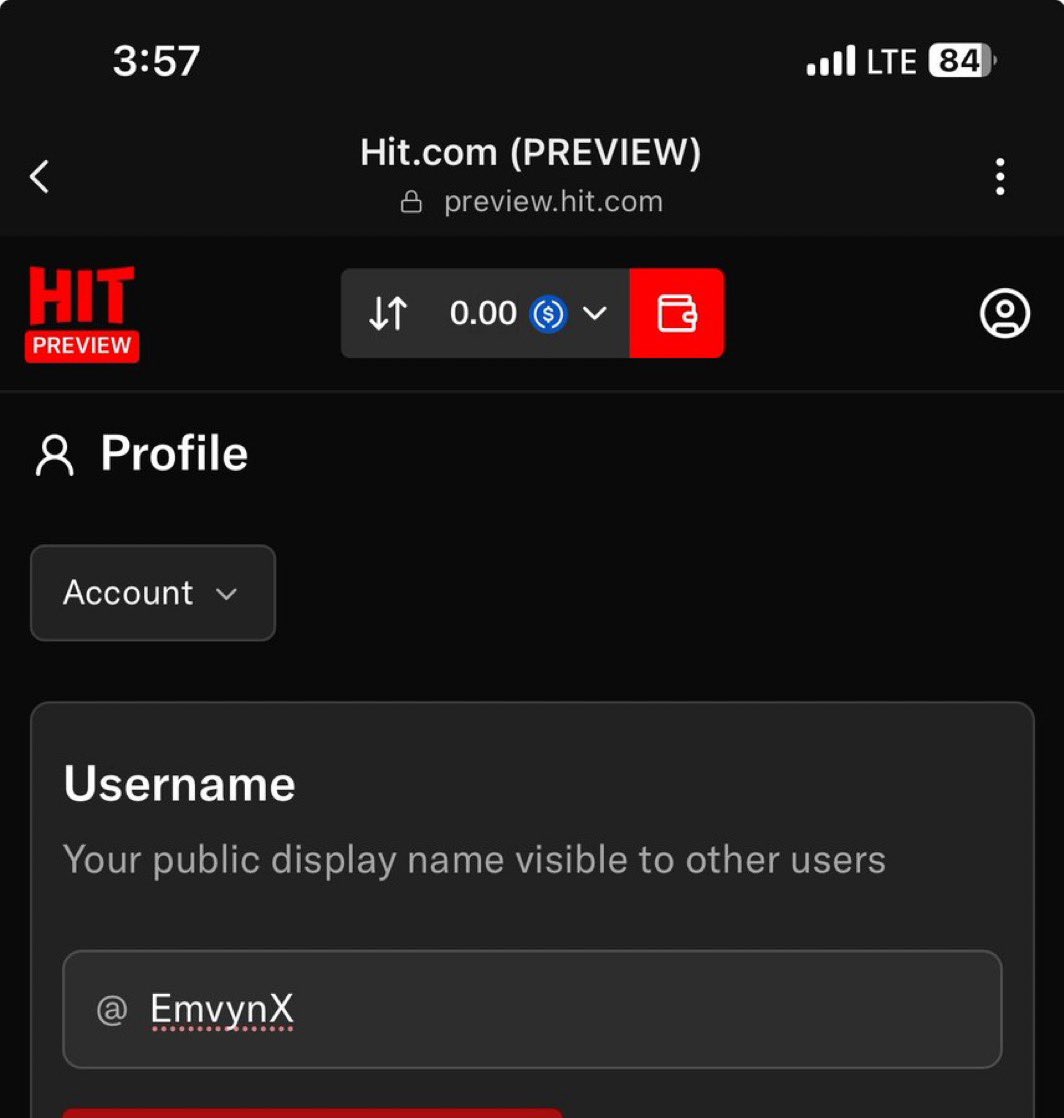Click the EmvynX username input field
The image size is (1064, 1118).
tap(532, 1009)
